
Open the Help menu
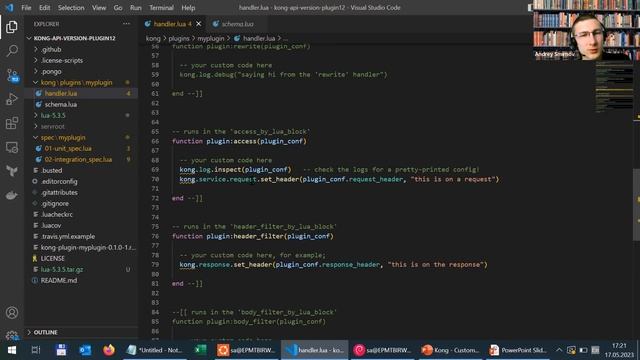[188, 8]
